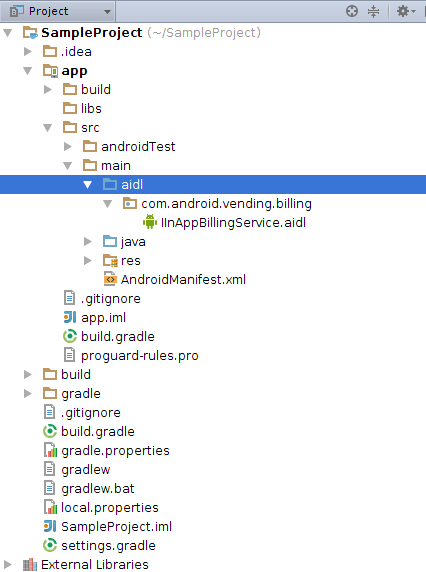
Task: Select the gradlew file
Action: click(86, 470)
